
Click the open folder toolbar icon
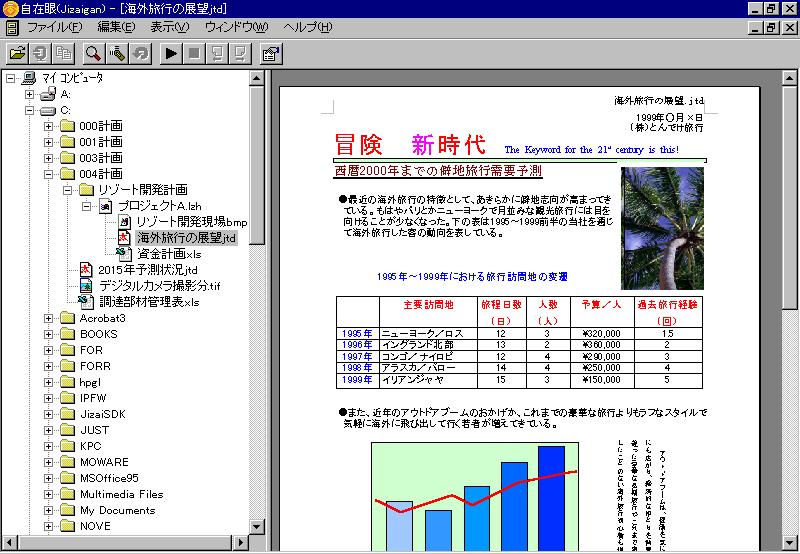[x=17, y=53]
